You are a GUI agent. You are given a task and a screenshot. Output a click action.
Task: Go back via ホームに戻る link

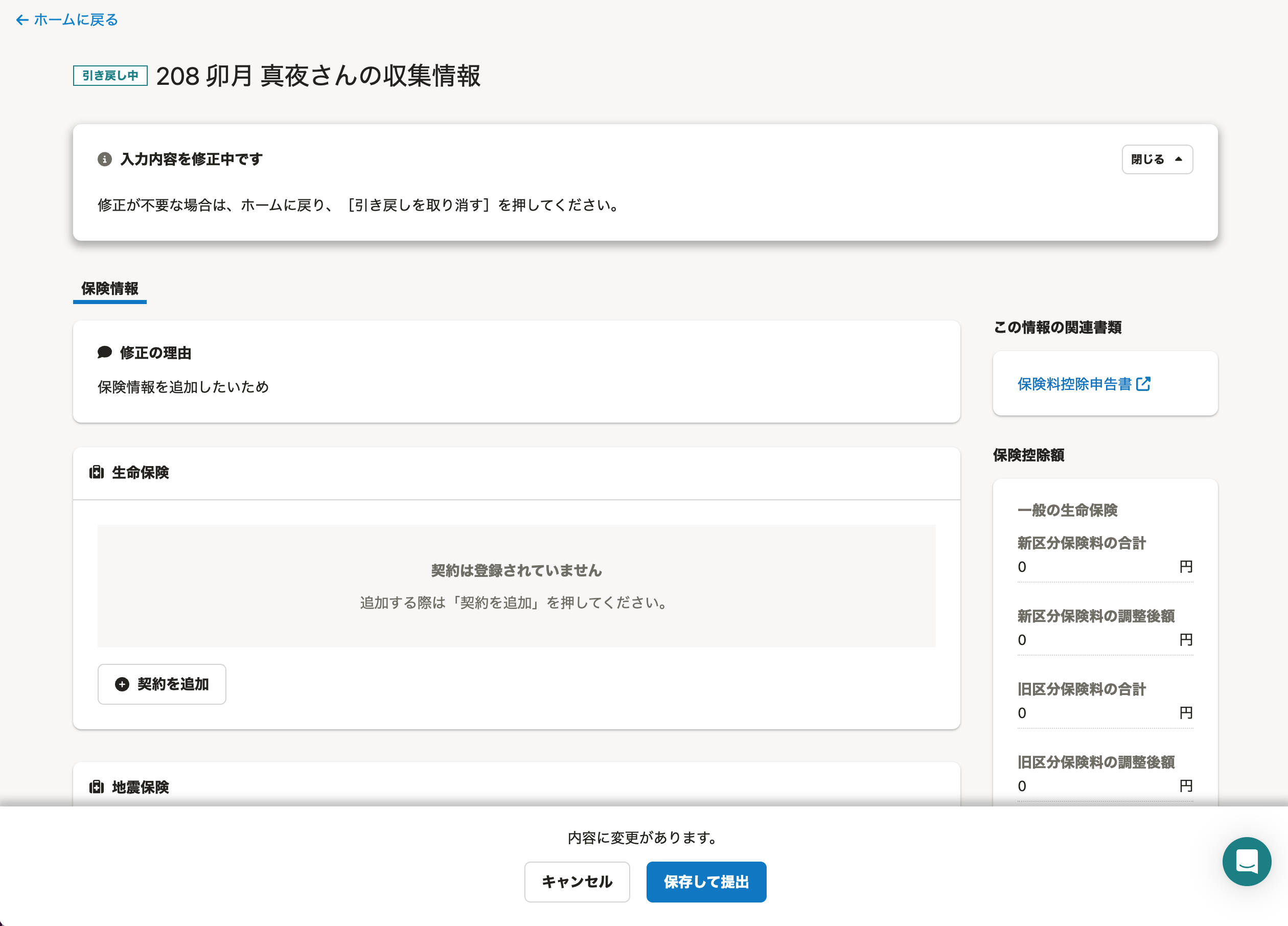coord(76,20)
